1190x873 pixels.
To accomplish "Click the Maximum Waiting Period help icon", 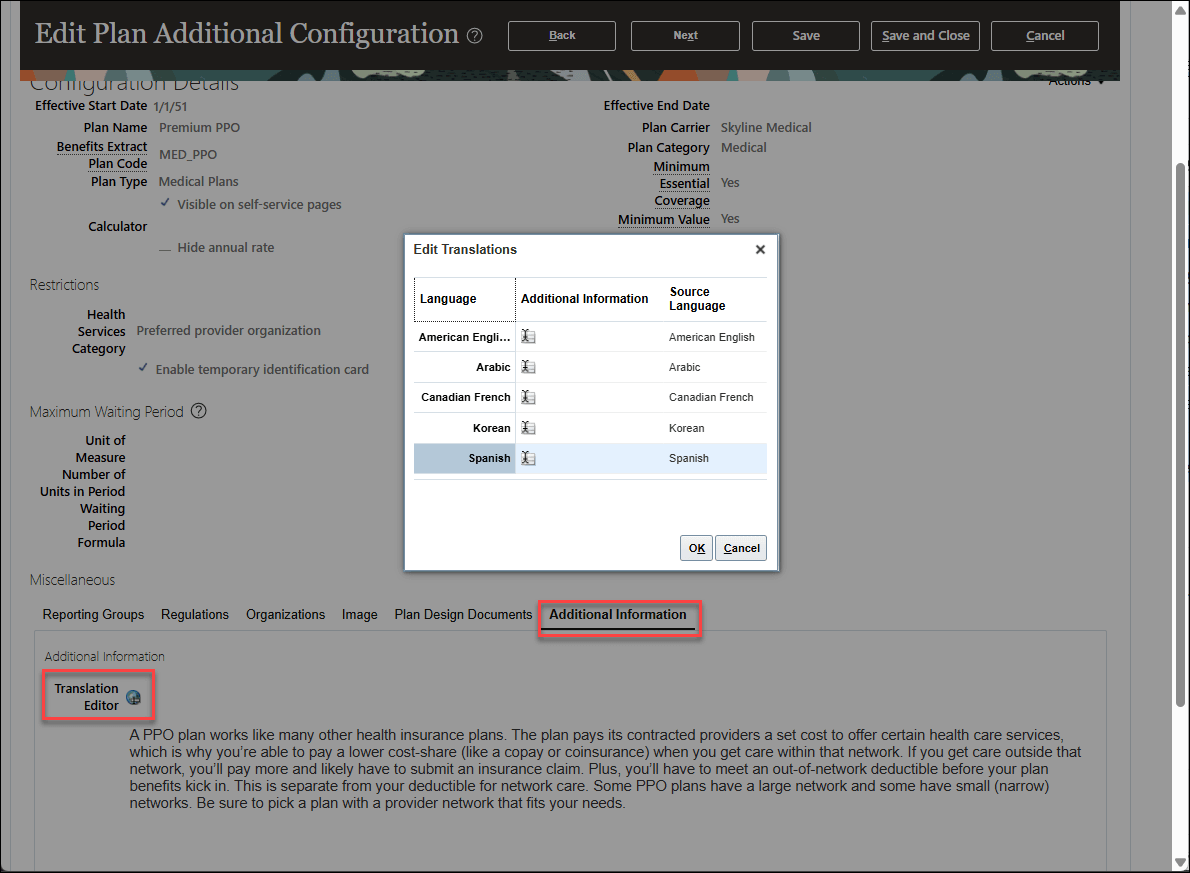I will [198, 410].
